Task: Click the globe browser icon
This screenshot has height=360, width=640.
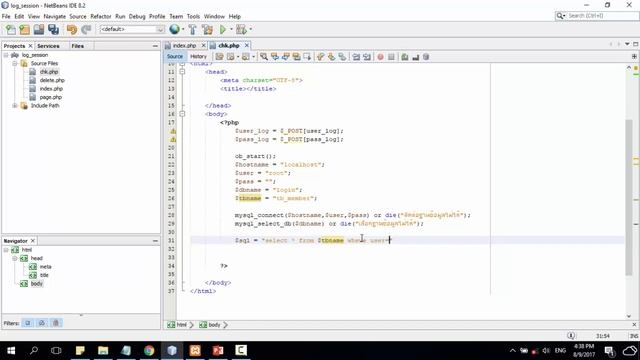Action: pos(174,29)
